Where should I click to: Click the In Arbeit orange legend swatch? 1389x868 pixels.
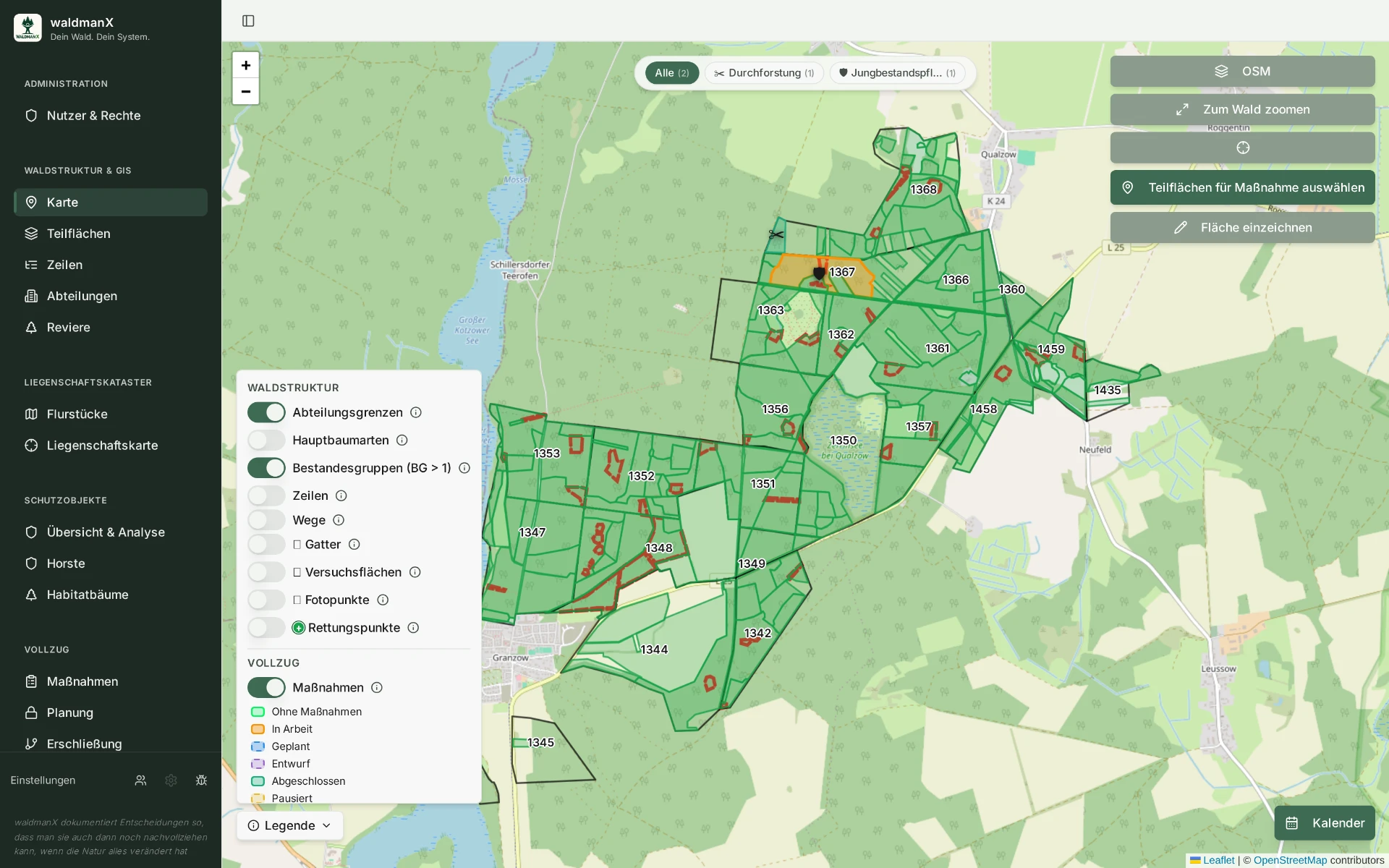point(258,729)
